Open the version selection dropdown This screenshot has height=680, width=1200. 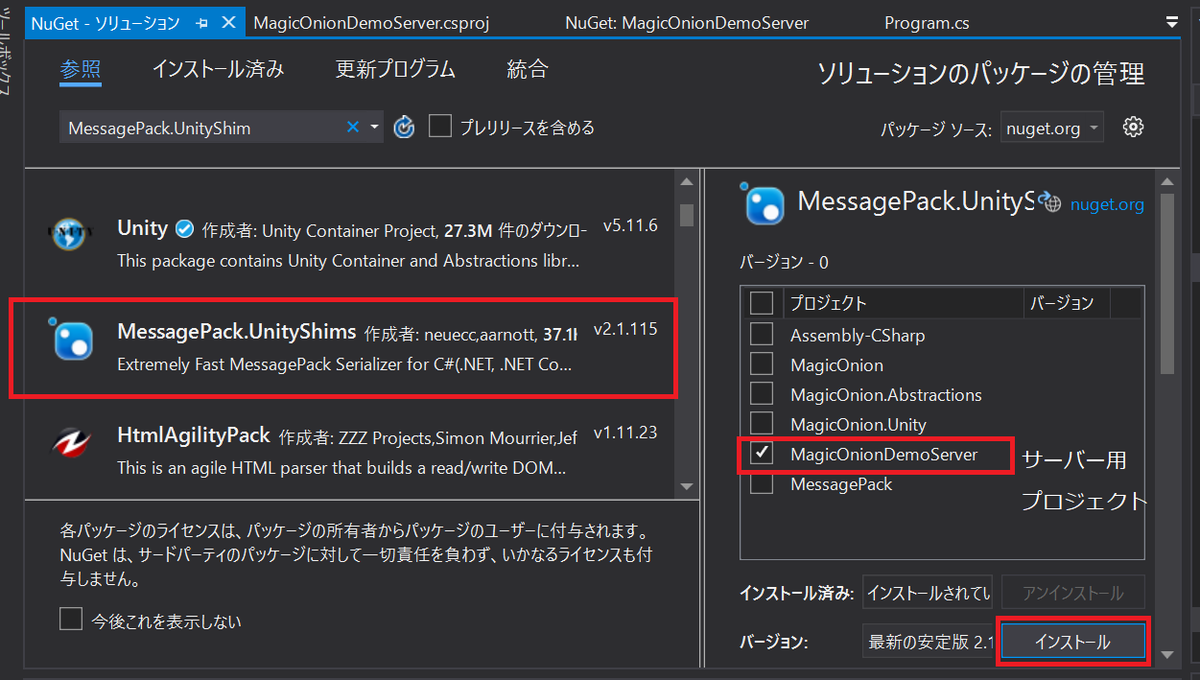[927, 642]
